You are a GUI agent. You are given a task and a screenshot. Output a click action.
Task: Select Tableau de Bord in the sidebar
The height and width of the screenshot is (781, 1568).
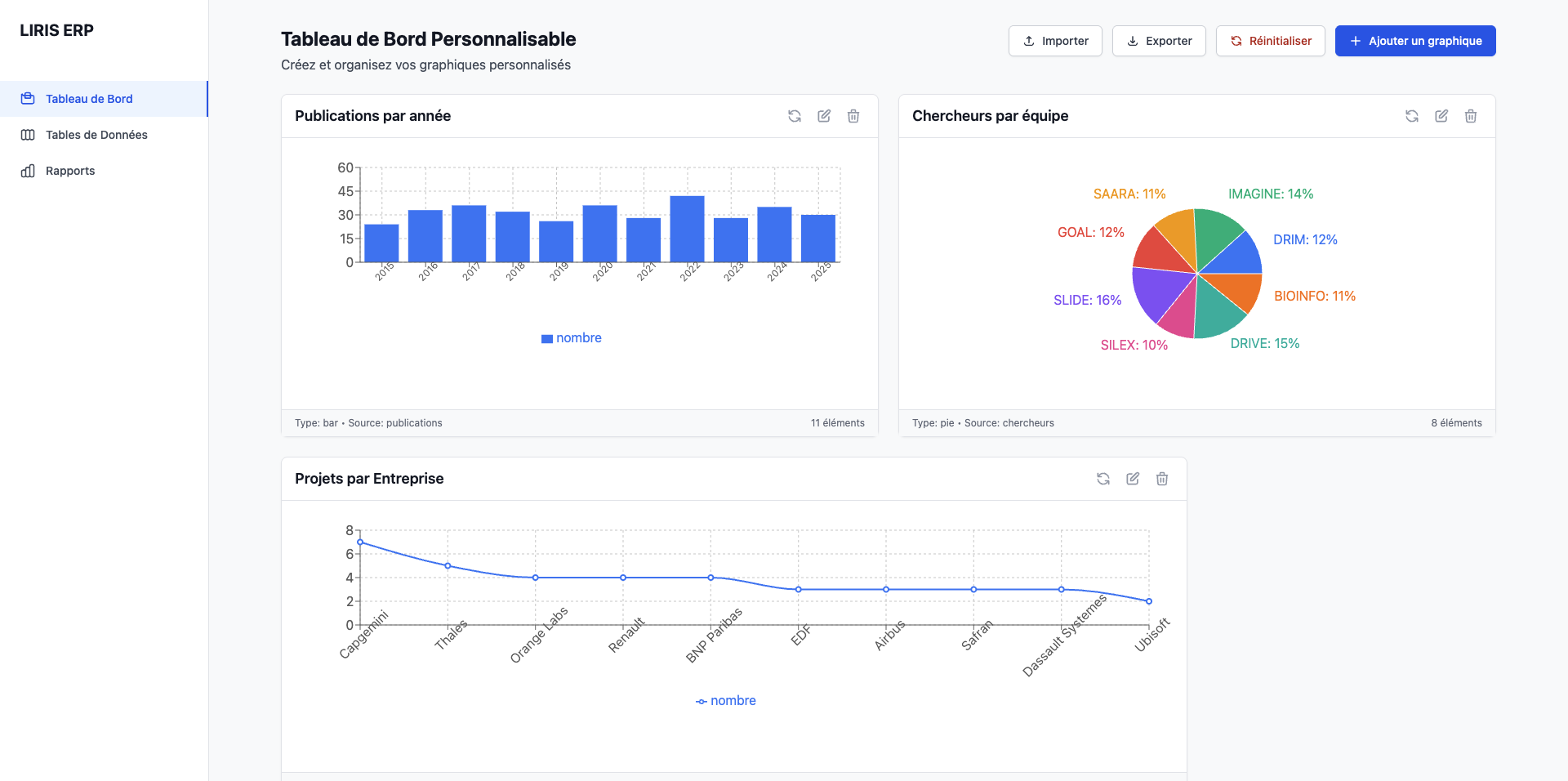[89, 98]
